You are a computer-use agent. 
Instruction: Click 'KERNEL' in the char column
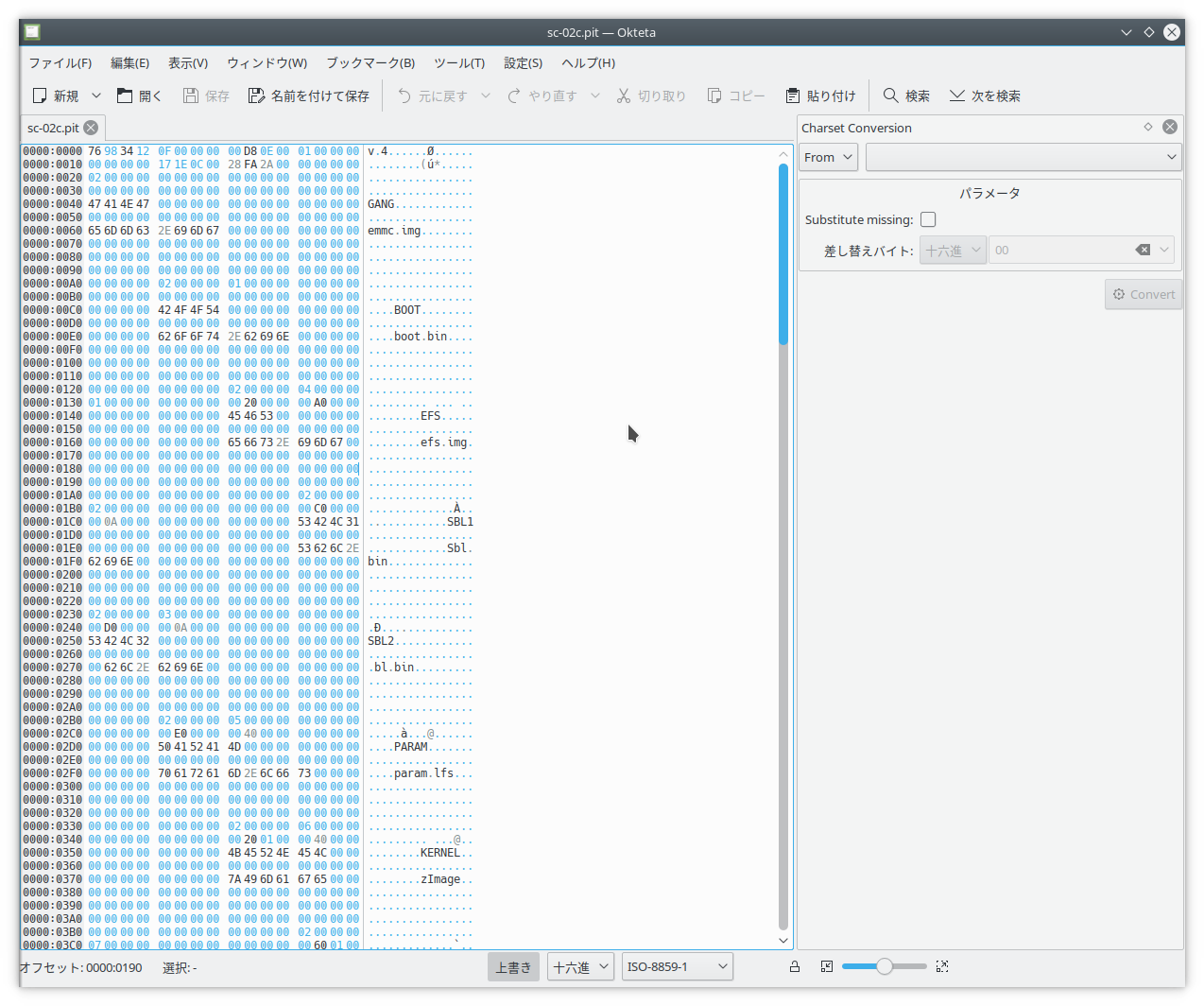440,853
